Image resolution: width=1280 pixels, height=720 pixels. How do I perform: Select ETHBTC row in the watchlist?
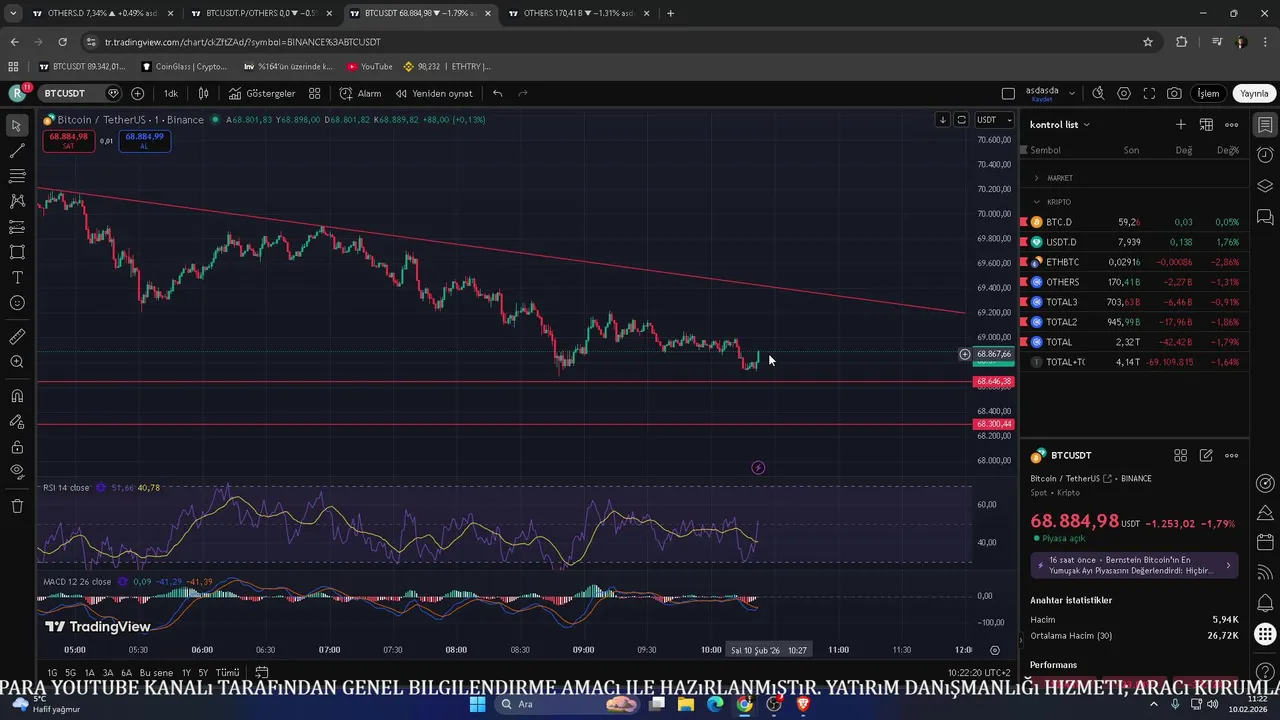1134,262
